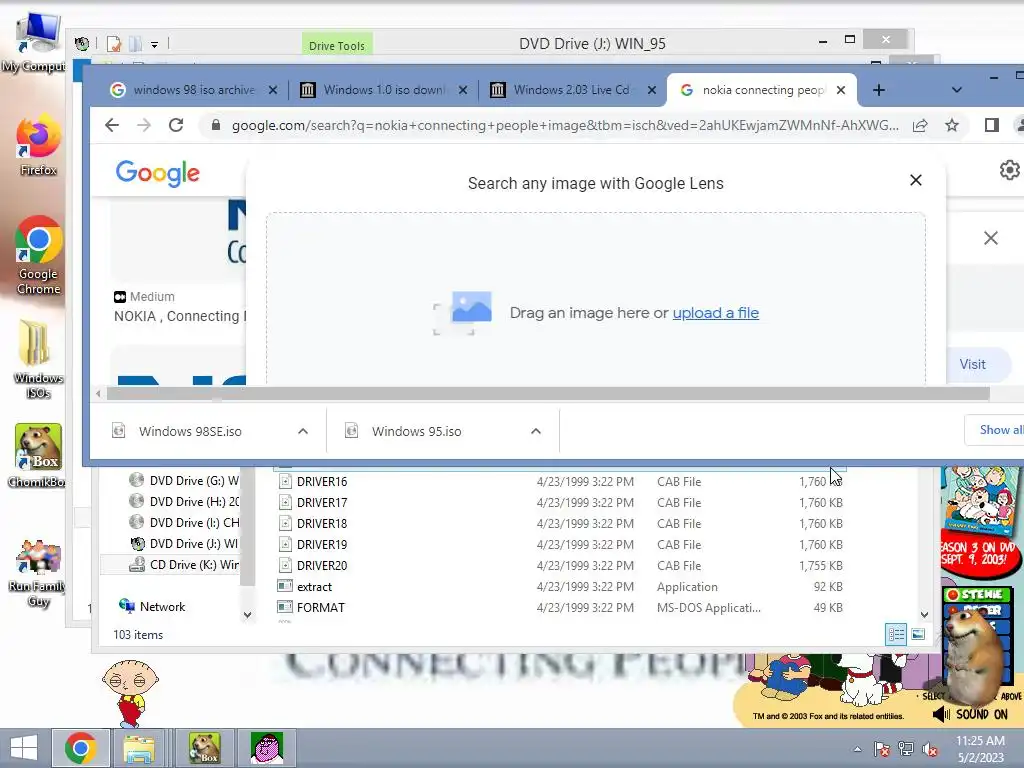Viewport: 1024px width, 768px height.
Task: Select DVD Drive (J:) in navigation pane
Action: 184,543
